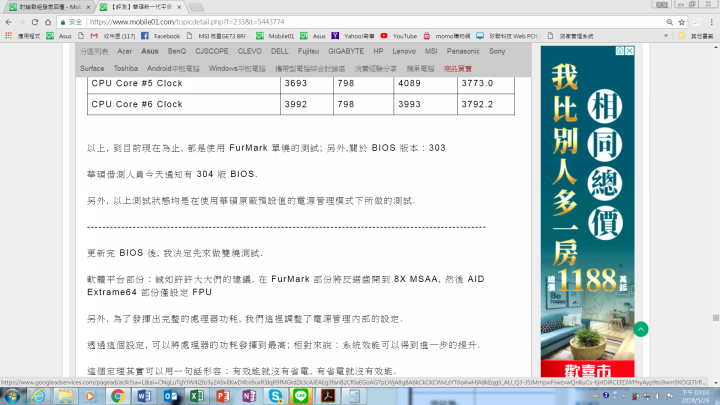Open the zoom magnifier in address bar
Image resolution: width=720 pixels, height=405 pixels.
pyautogui.click(x=669, y=22)
